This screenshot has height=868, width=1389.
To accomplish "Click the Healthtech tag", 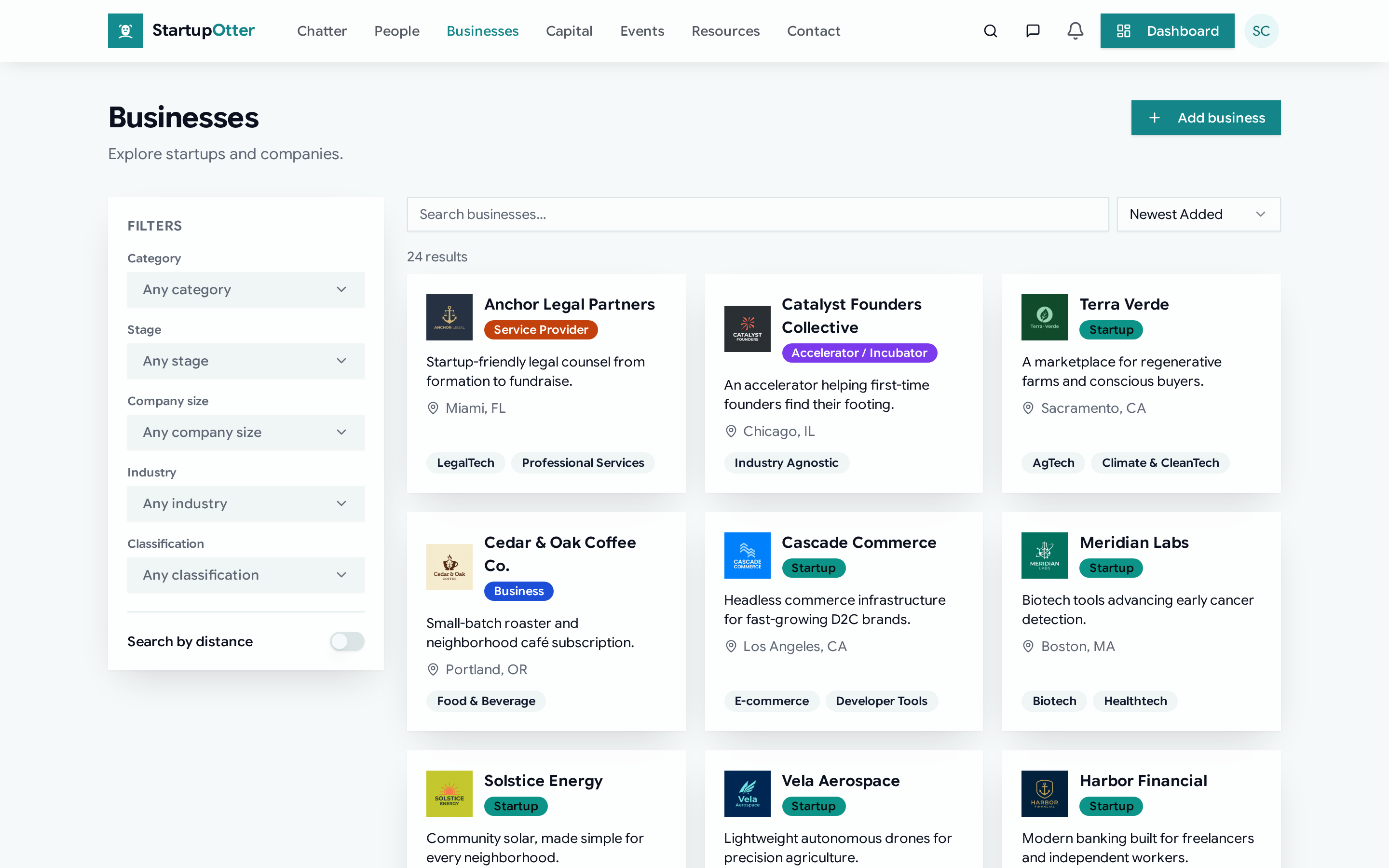I will pos(1135,701).
